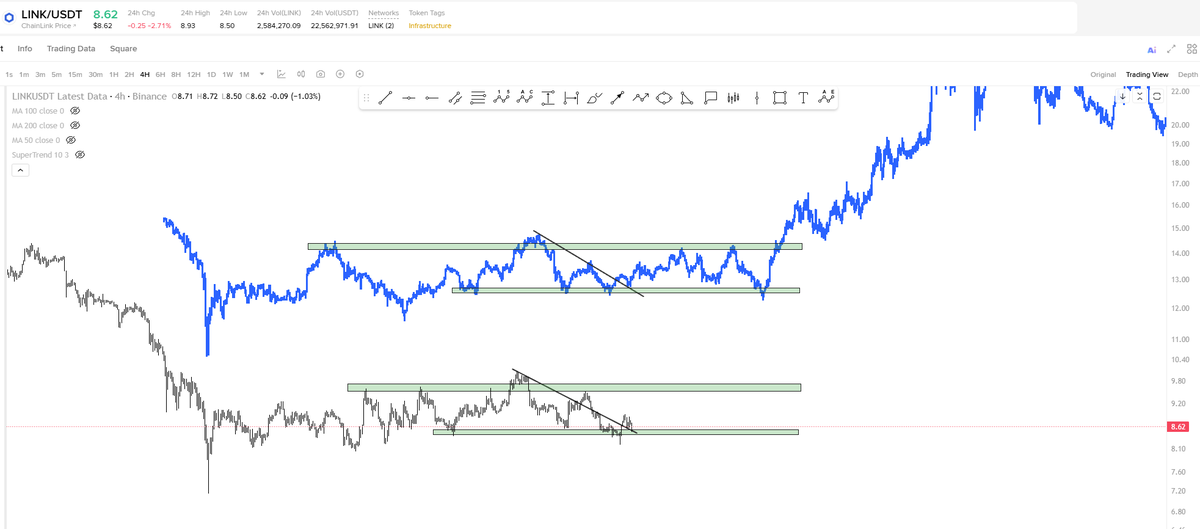Select the 1s timeframe
Image resolution: width=1200 pixels, height=529 pixels.
(9, 74)
